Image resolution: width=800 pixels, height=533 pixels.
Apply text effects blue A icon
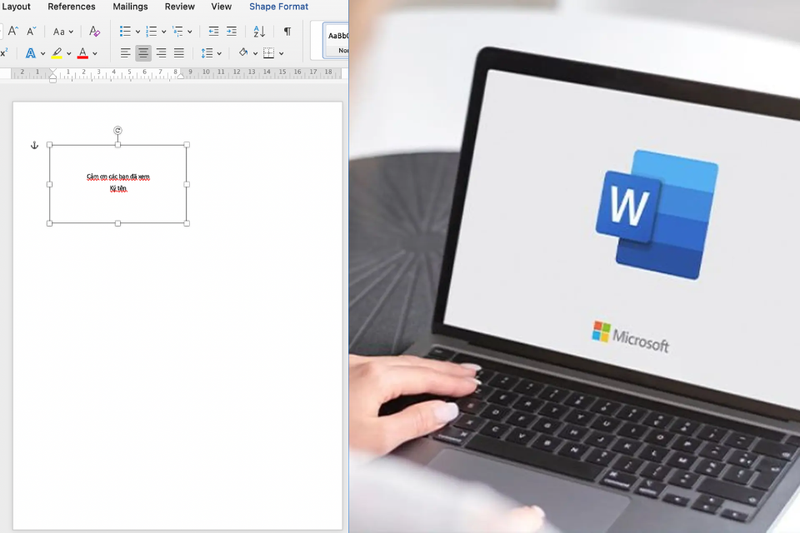coord(31,53)
